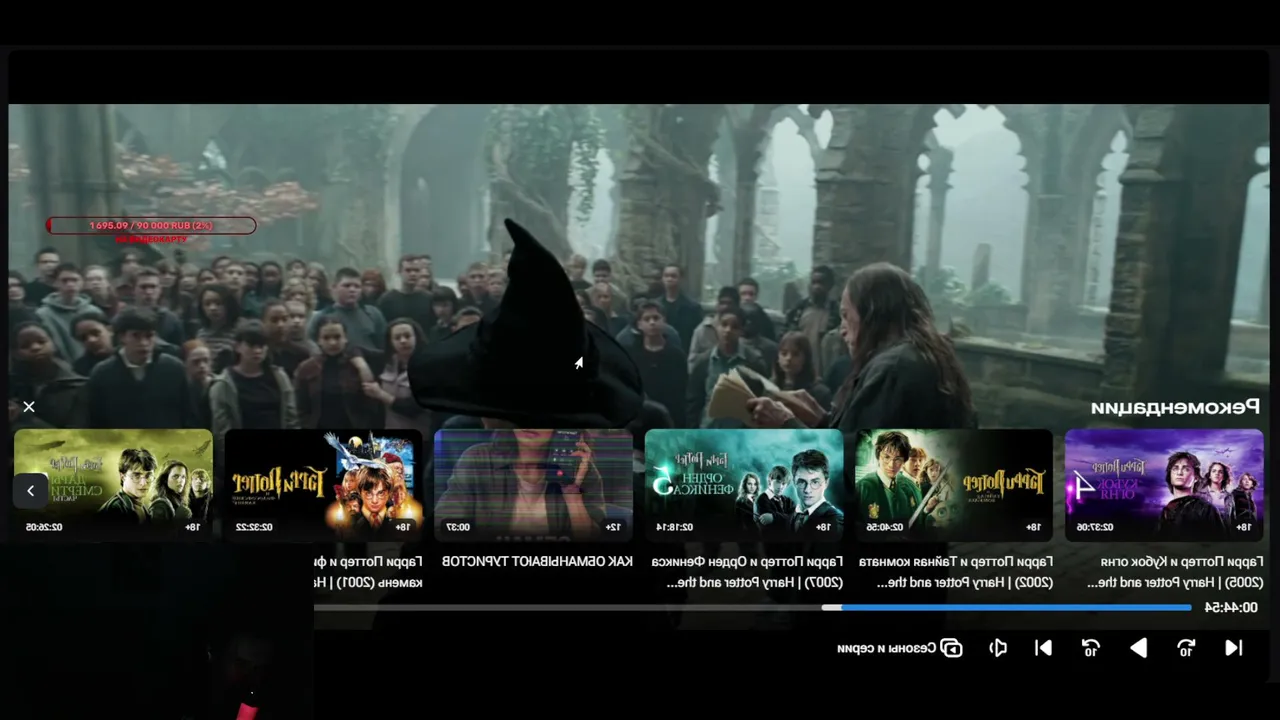Mute the player volume icon
Image resolution: width=1280 pixels, height=720 pixels.
point(997,648)
